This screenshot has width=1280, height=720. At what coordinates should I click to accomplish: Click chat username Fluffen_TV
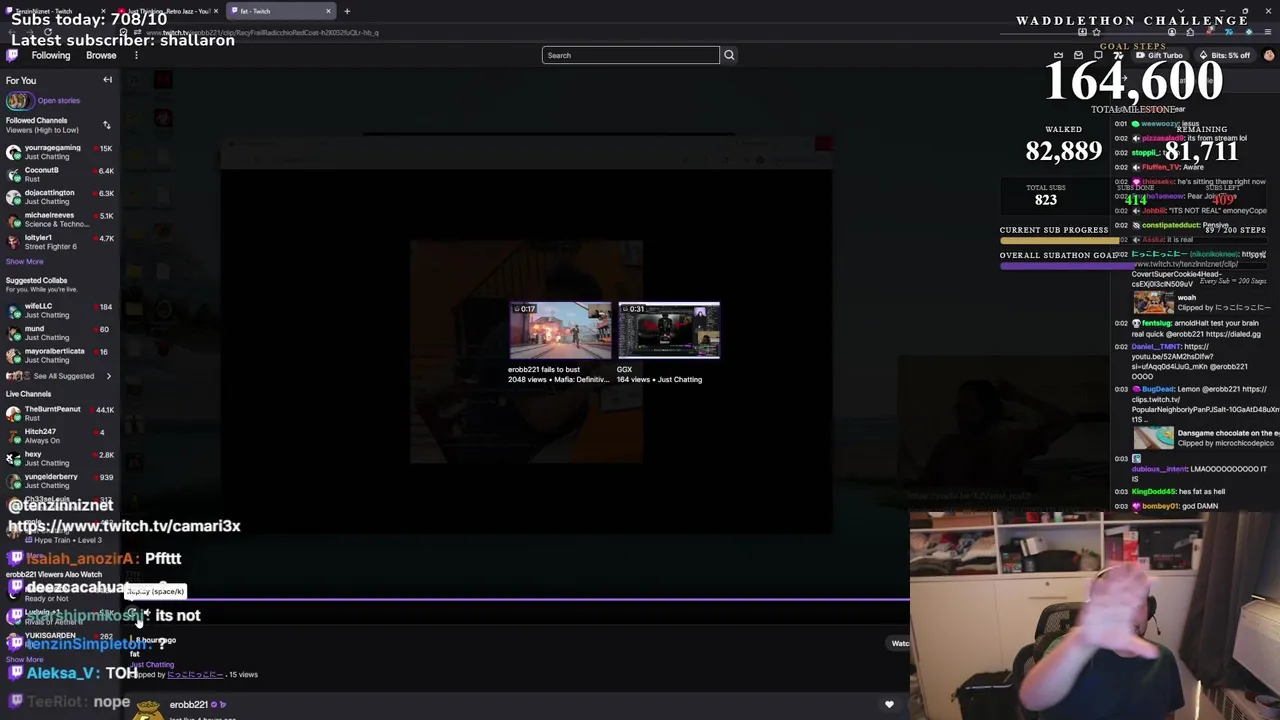pos(1160,167)
